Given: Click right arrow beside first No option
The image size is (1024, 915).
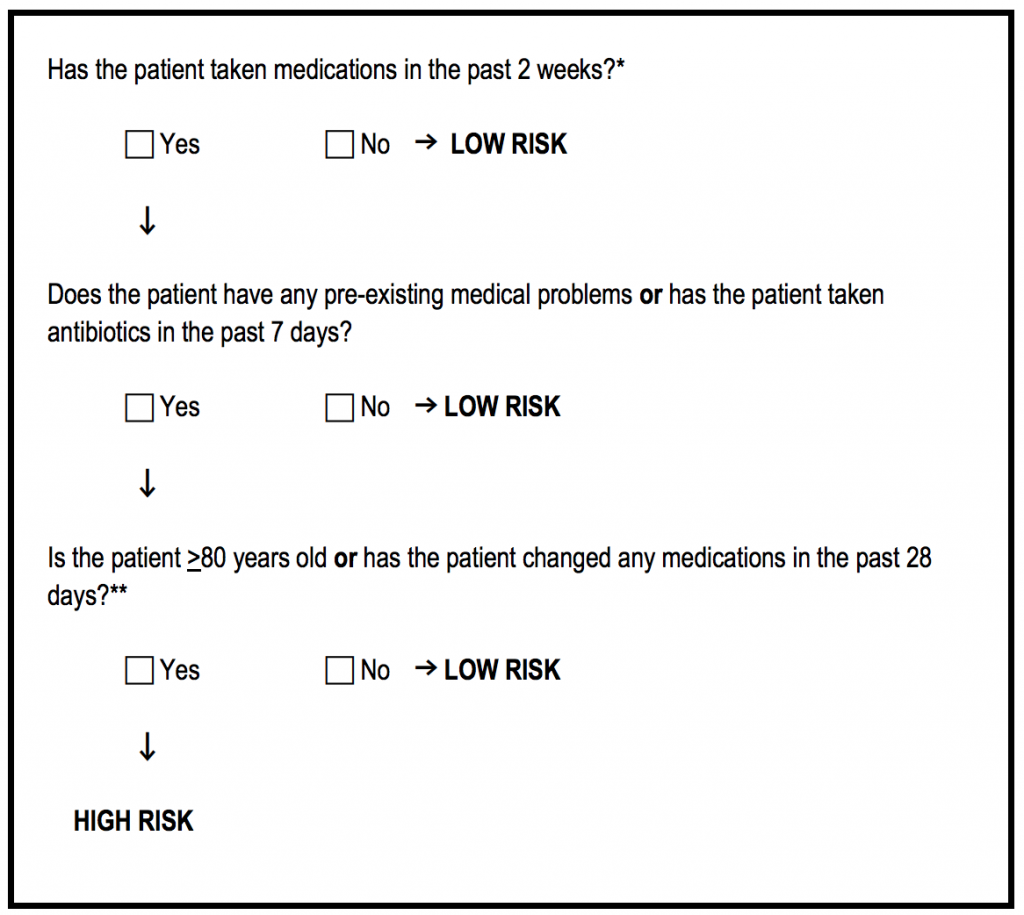Looking at the screenshot, I should pos(426,142).
